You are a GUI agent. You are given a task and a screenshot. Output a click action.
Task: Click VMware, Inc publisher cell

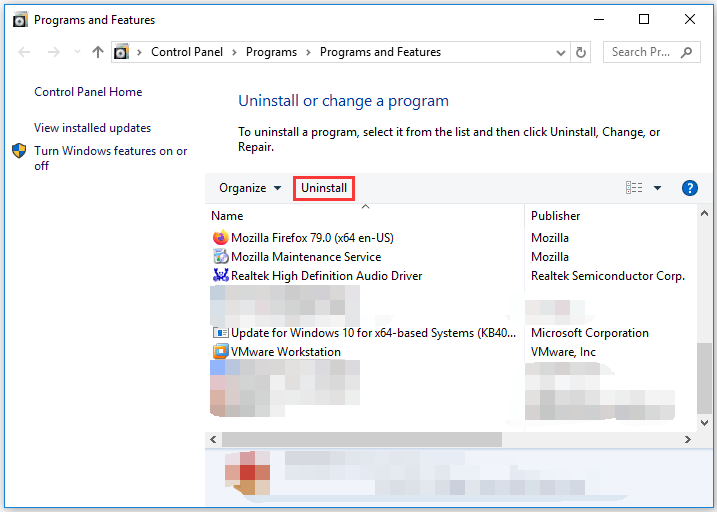(x=563, y=352)
